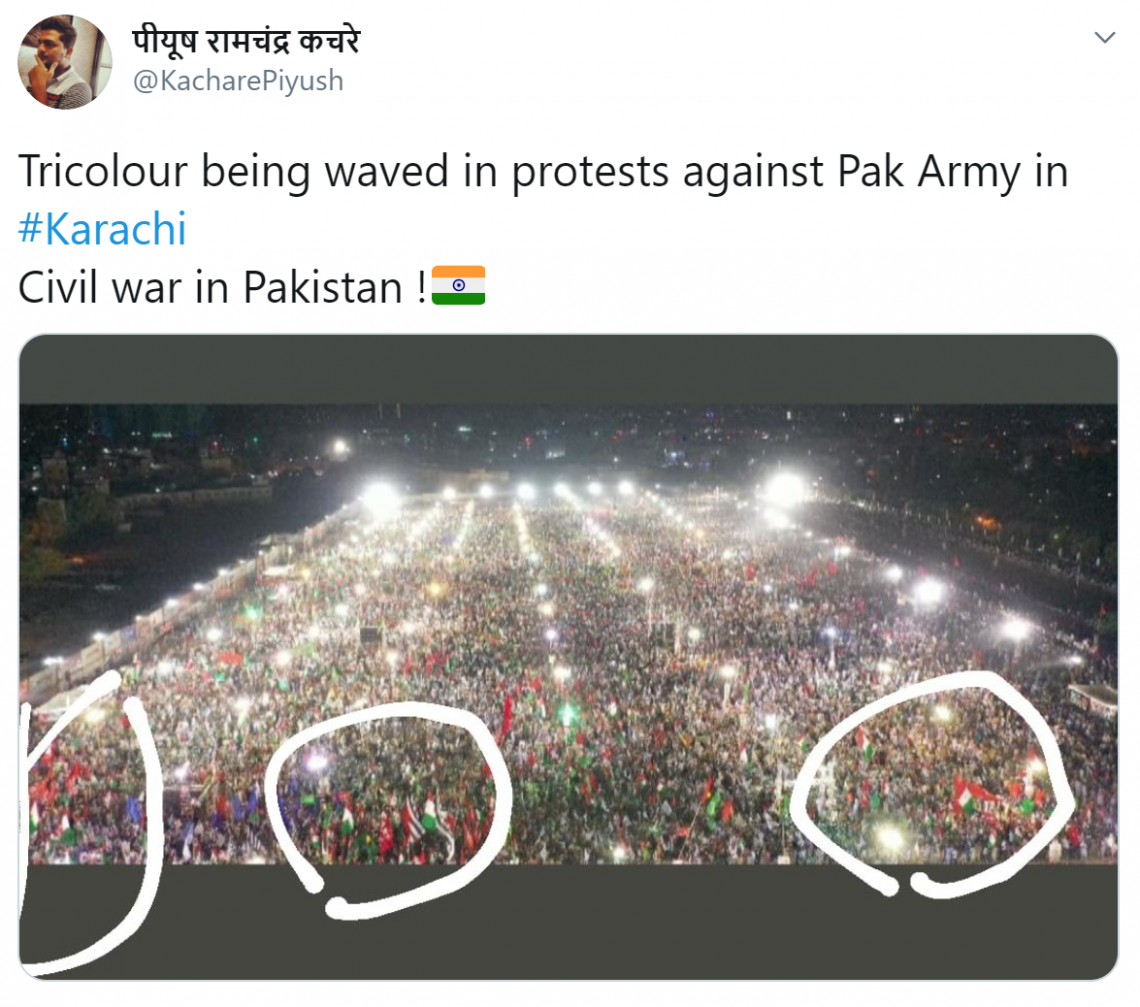Click the right white-circled flags area
The width and height of the screenshot is (1140, 1007).
pyautogui.click(x=931, y=784)
